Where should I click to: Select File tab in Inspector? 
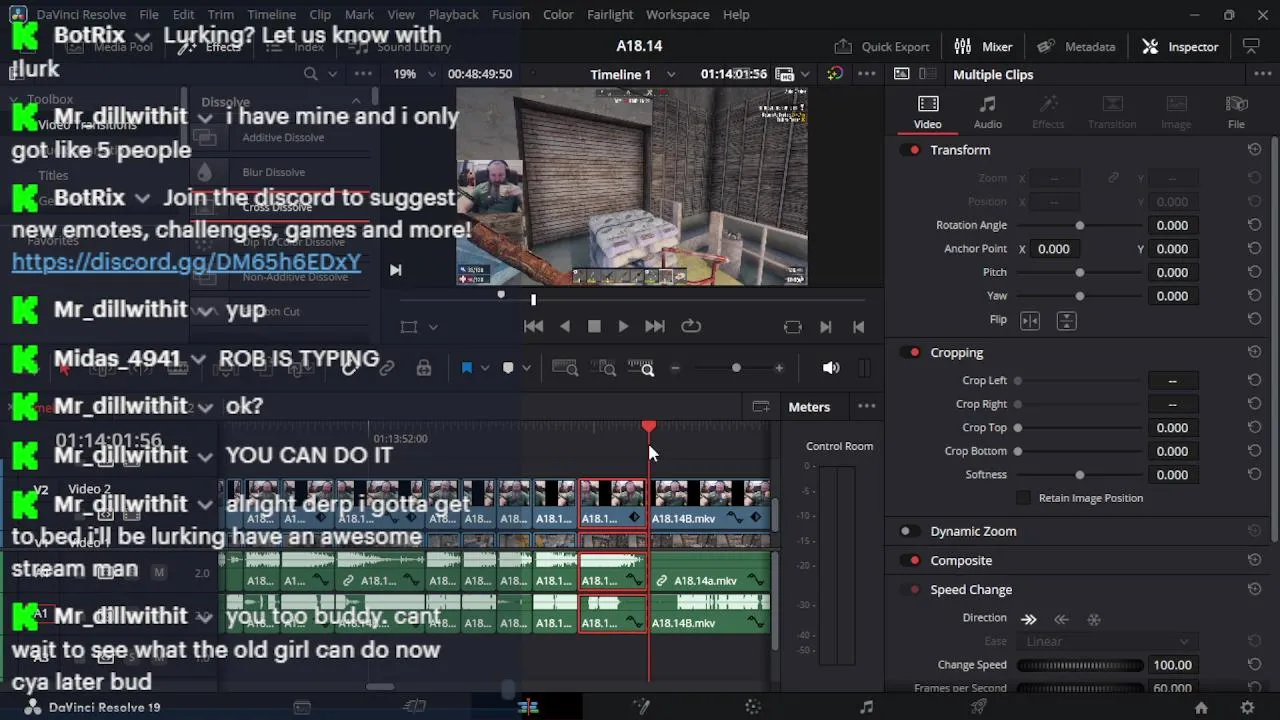(x=1236, y=112)
